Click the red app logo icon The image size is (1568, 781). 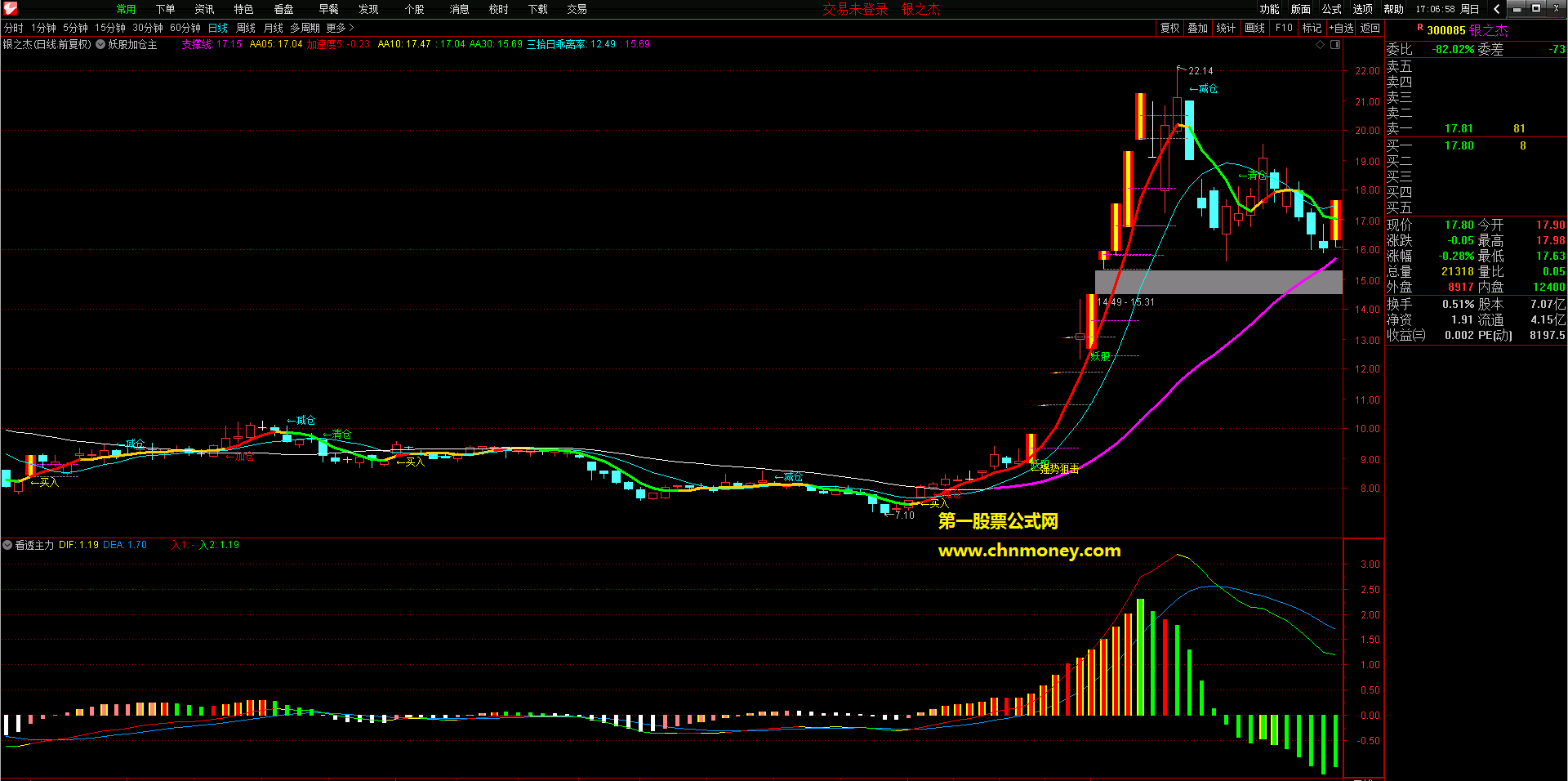click(10, 9)
